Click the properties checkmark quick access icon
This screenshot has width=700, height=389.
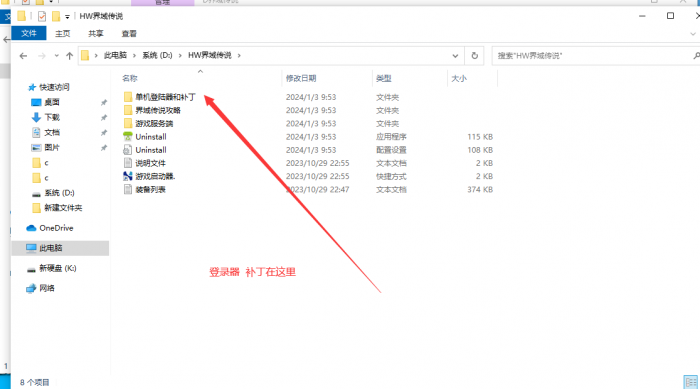pos(42,17)
